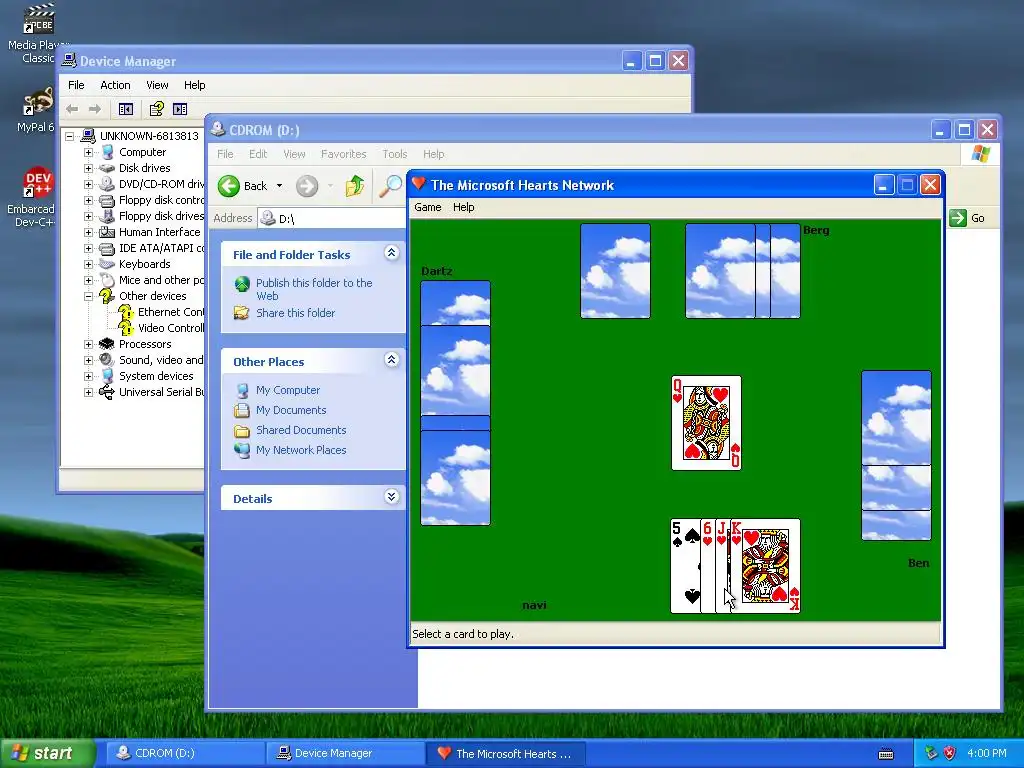Expand the Details panel

point(391,497)
